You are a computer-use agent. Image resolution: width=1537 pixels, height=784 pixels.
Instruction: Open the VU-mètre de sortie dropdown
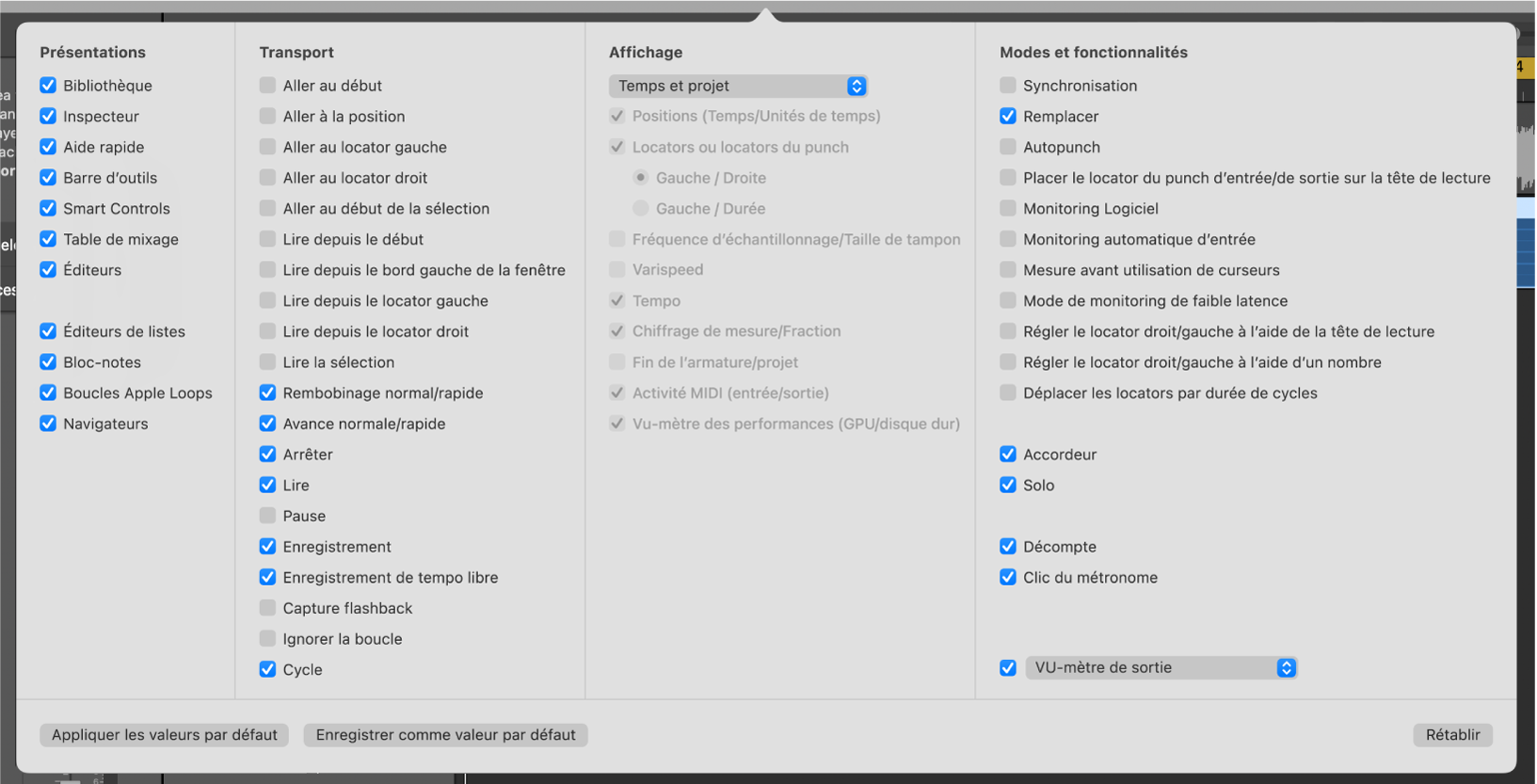1161,667
